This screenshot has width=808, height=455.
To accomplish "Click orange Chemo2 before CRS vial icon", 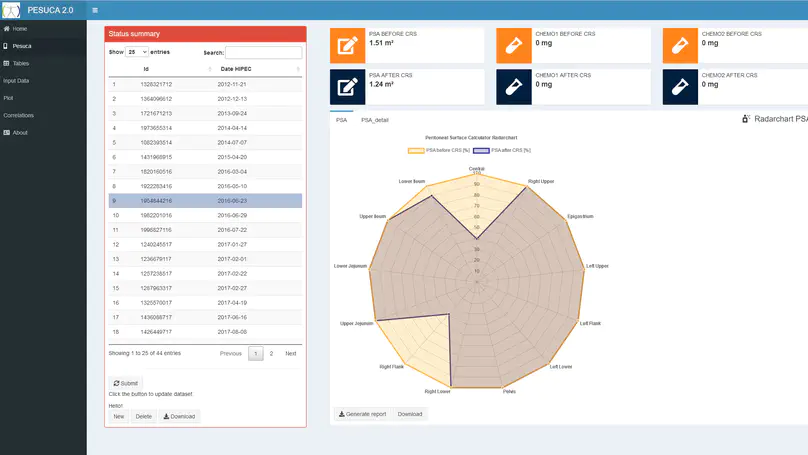I will (x=680, y=46).
